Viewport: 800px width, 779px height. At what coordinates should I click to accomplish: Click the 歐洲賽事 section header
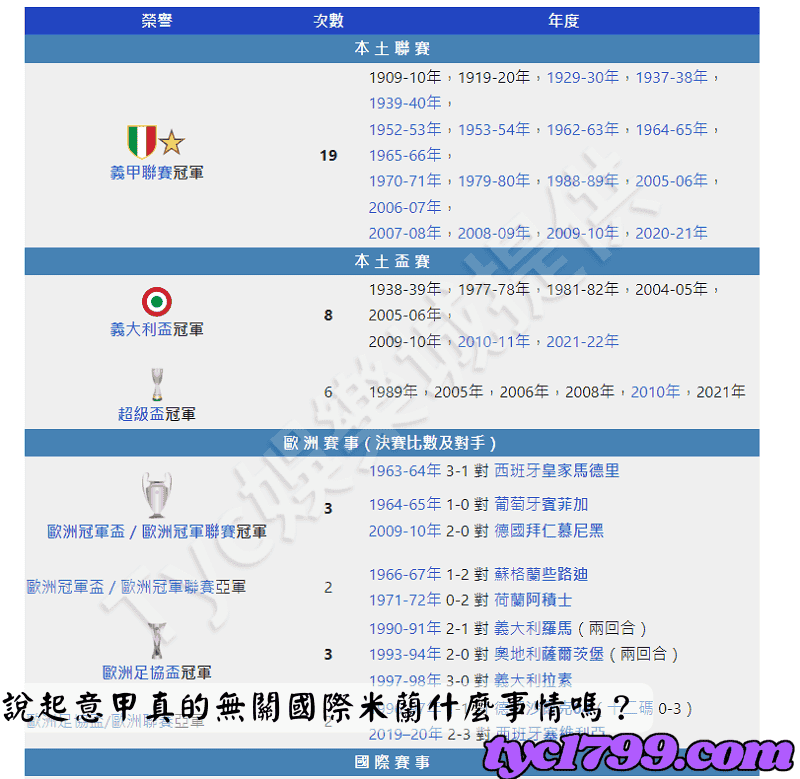[392, 442]
